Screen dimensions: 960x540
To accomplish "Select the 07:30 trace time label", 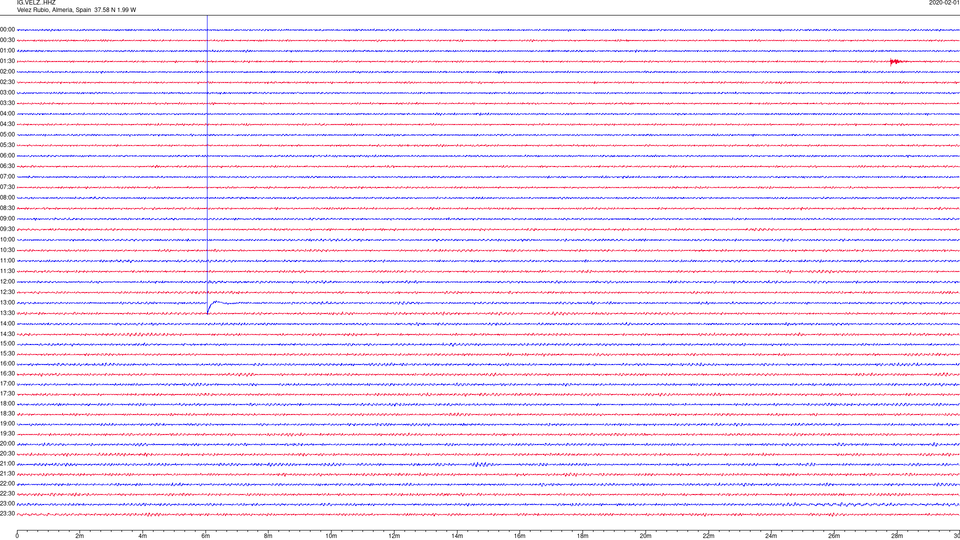I will click(7, 187).
